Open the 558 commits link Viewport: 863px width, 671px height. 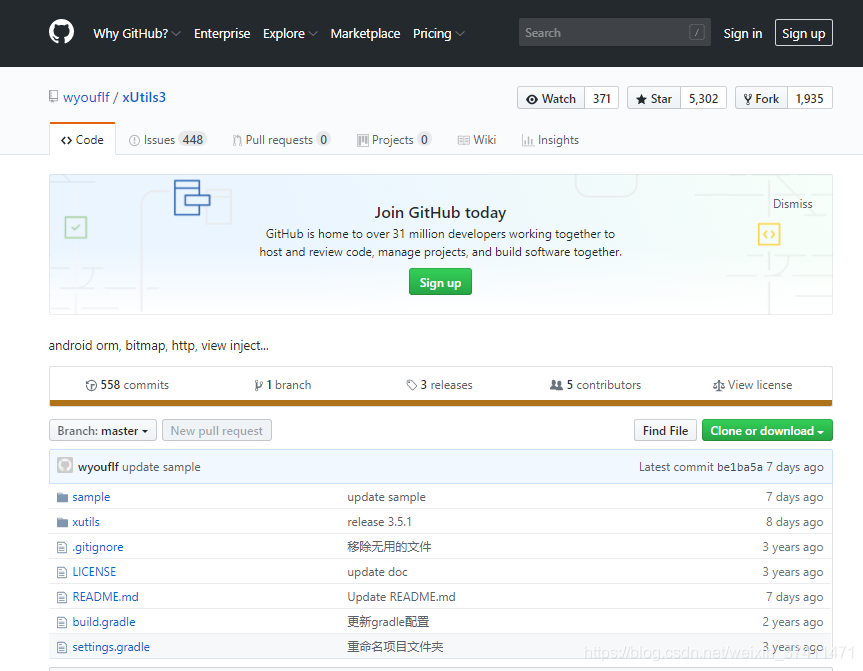[x=127, y=385]
